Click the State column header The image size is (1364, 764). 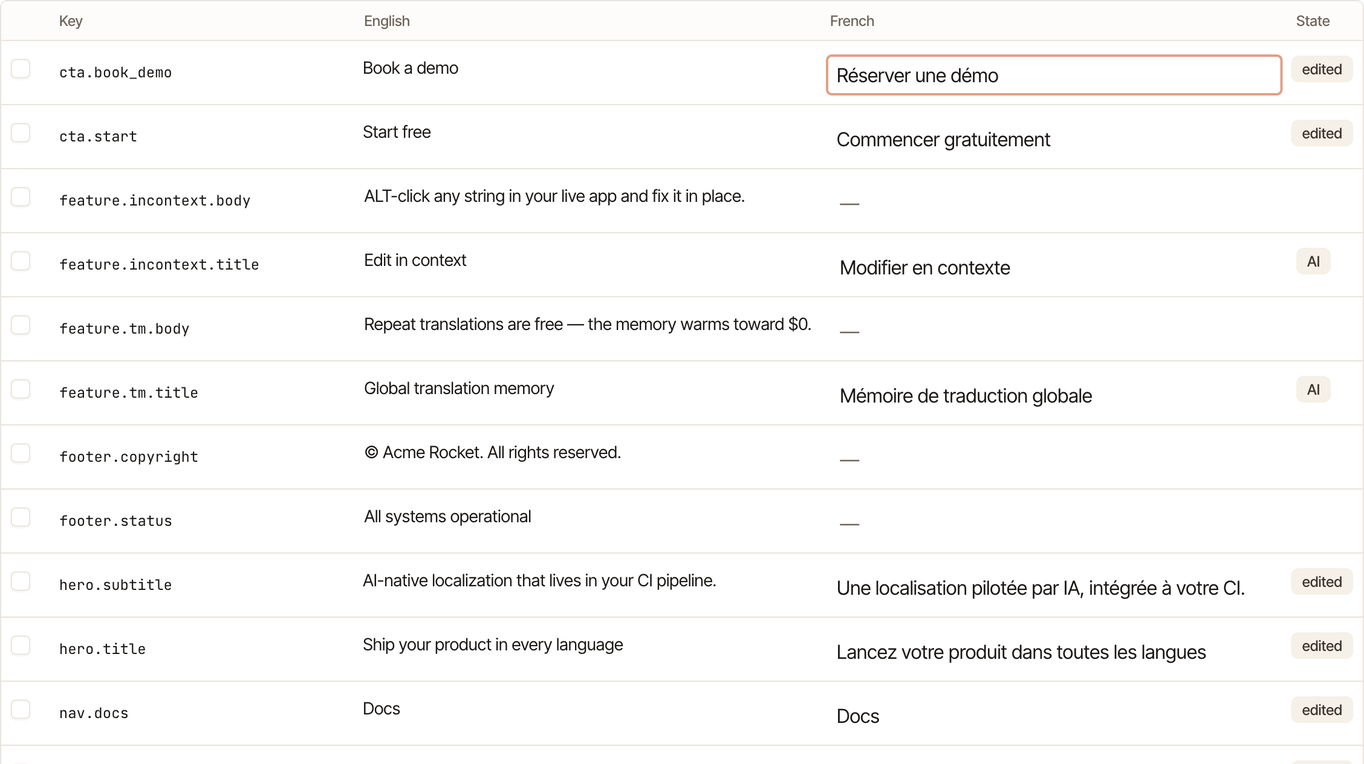tap(1313, 21)
